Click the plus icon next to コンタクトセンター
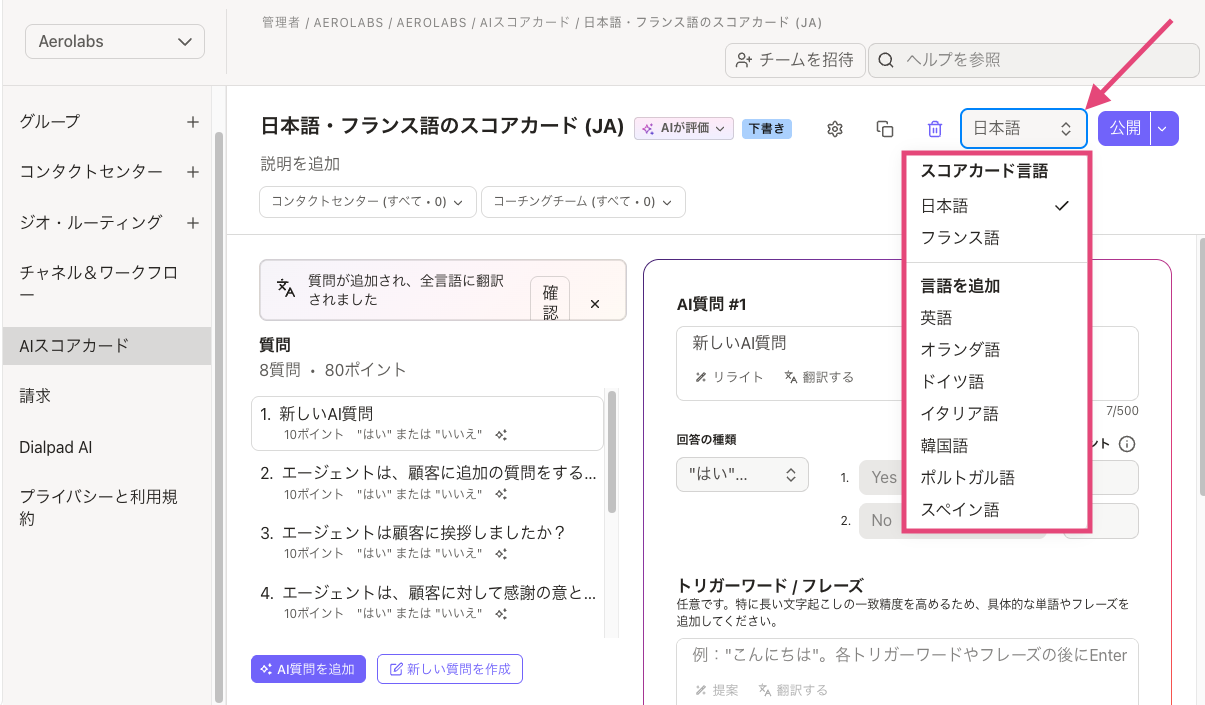1205x705 pixels. click(x=193, y=172)
